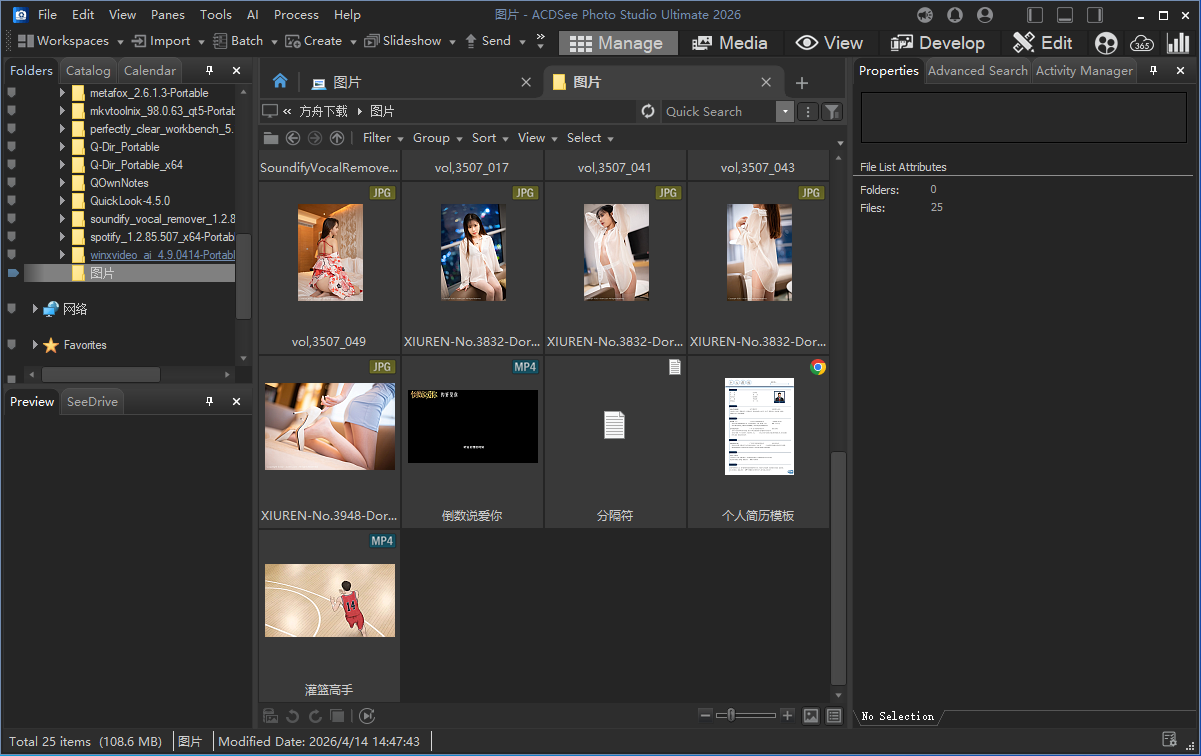Viewport: 1201px width, 756px height.
Task: Open the Sort dropdown
Action: [484, 137]
